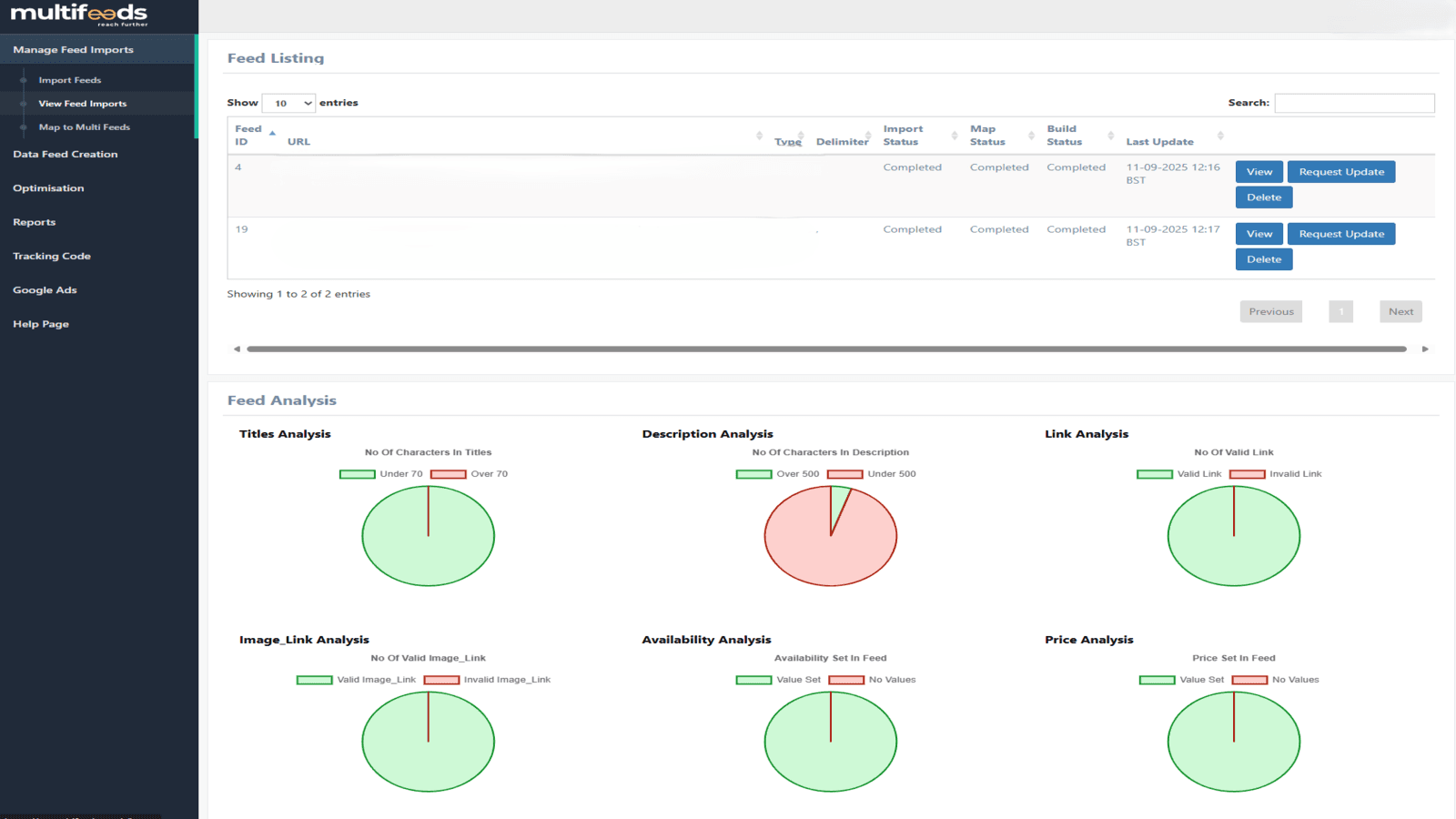The width and height of the screenshot is (1456, 819).
Task: Sort table by Map Status column
Action: coord(1001,136)
